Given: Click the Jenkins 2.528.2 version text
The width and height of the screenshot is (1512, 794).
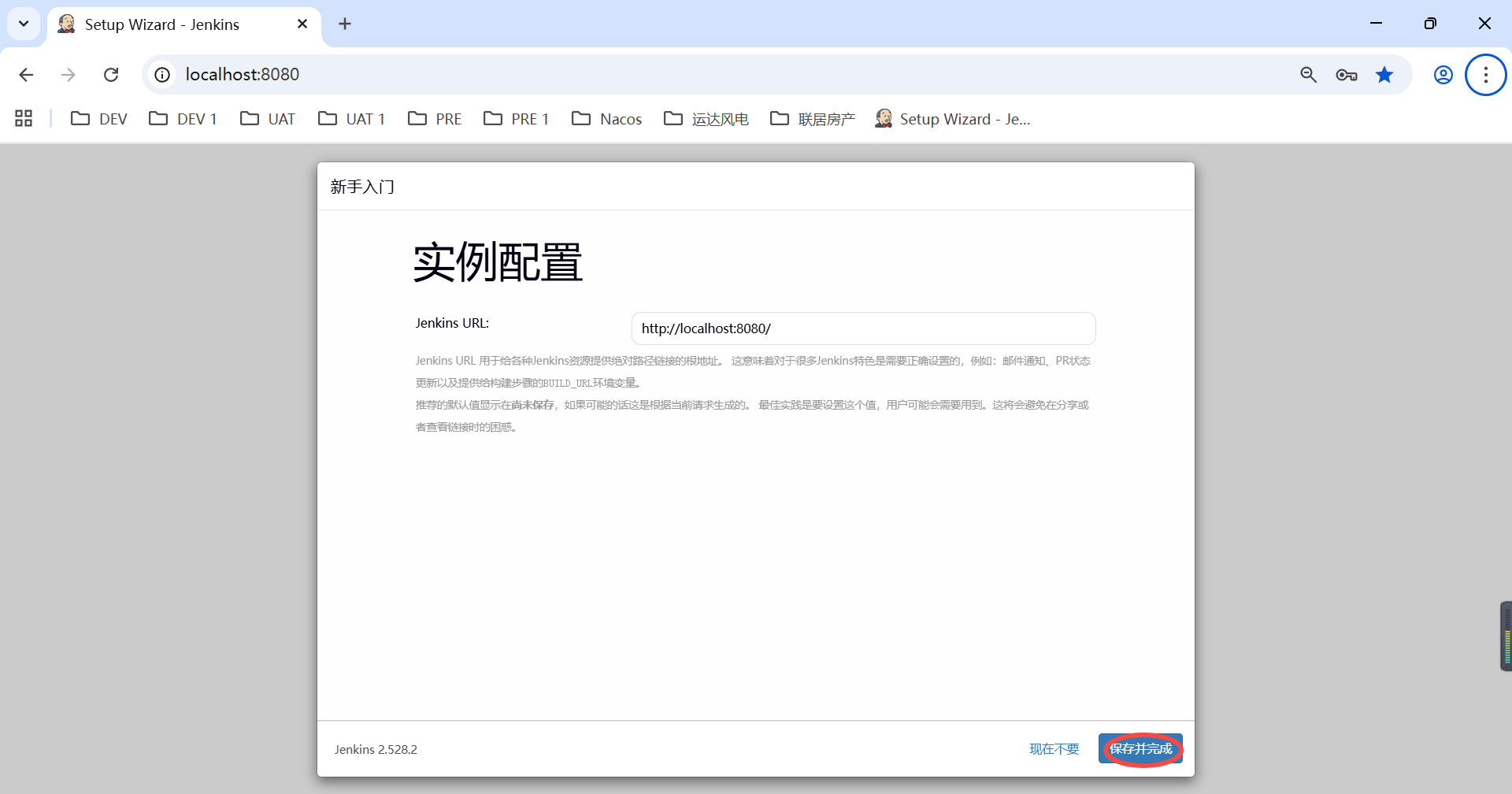Looking at the screenshot, I should [376, 749].
